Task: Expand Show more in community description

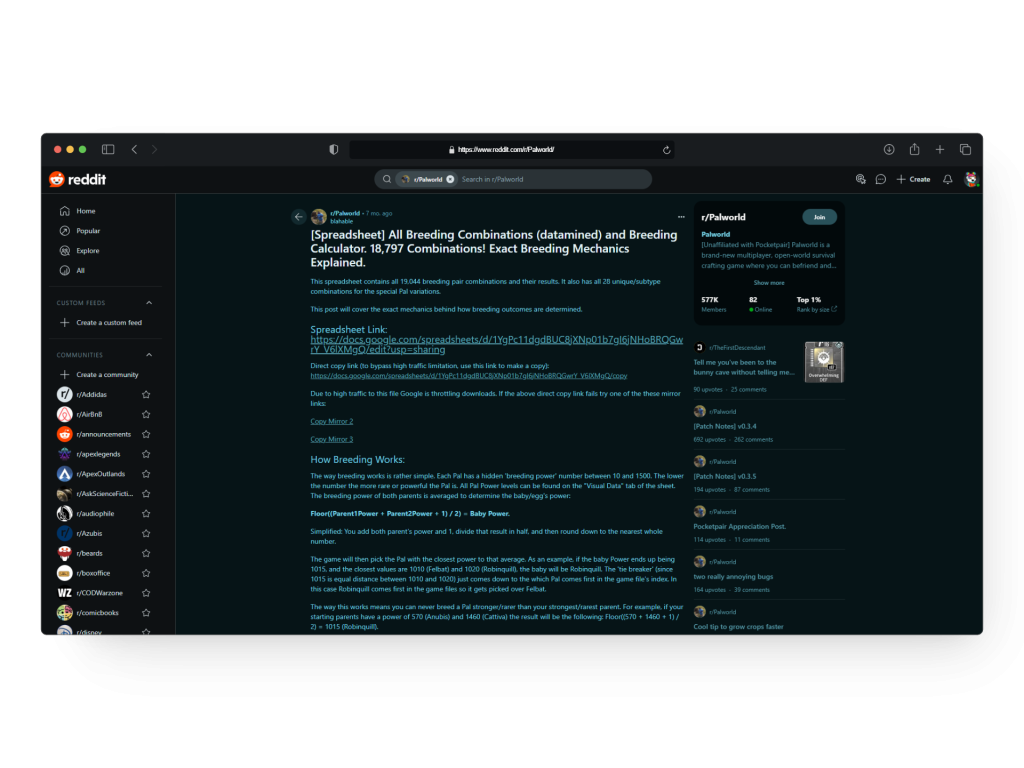Action: pos(769,283)
